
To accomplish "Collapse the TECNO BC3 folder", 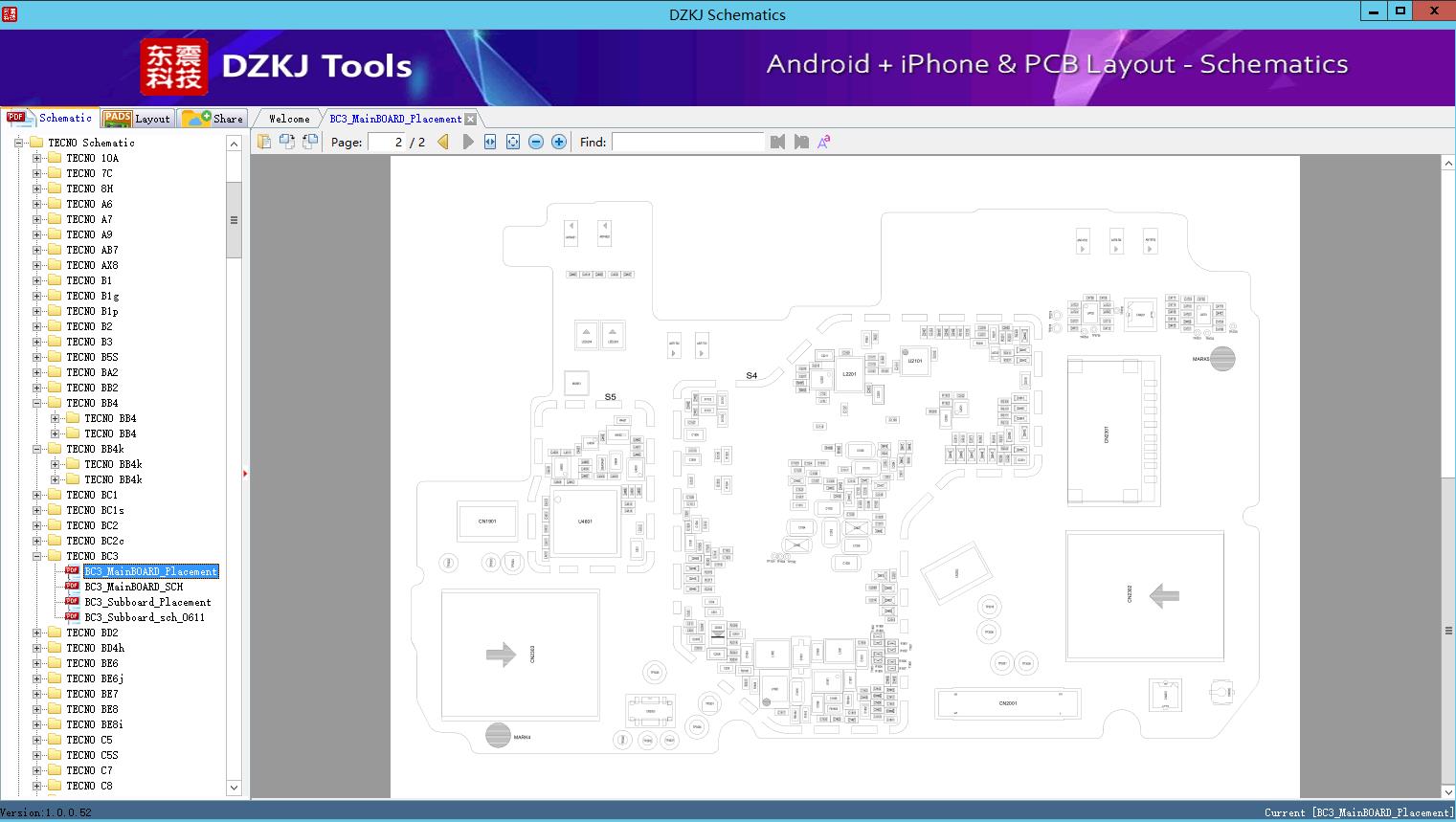I will click(x=36, y=556).
